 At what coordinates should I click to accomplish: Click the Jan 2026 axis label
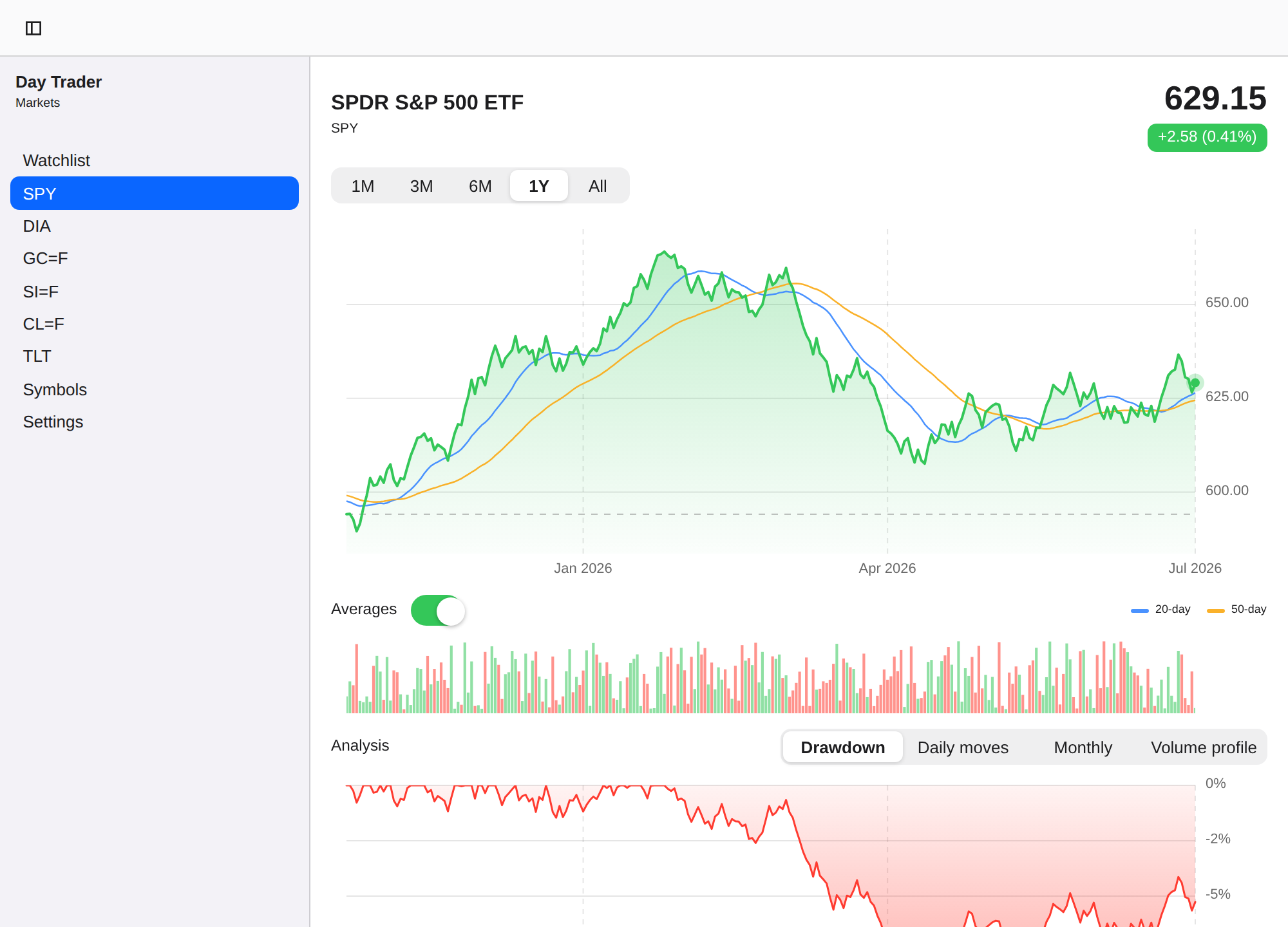pyautogui.click(x=583, y=568)
